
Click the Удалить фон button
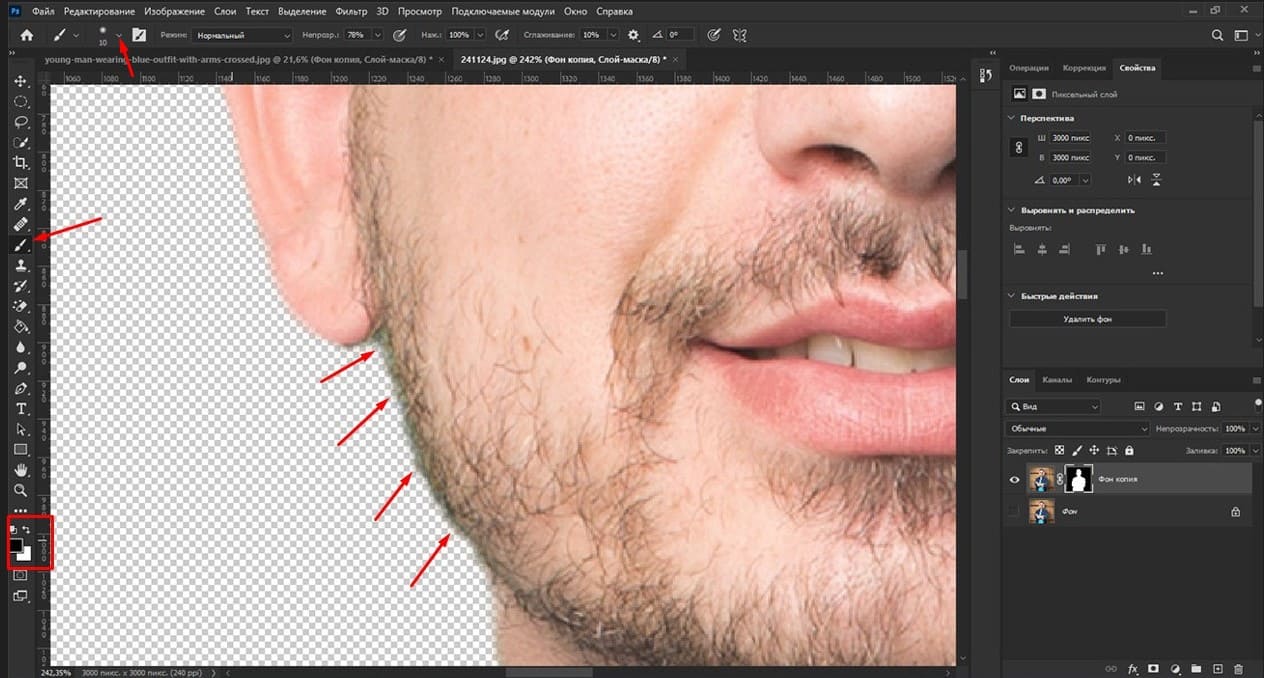coord(1087,319)
